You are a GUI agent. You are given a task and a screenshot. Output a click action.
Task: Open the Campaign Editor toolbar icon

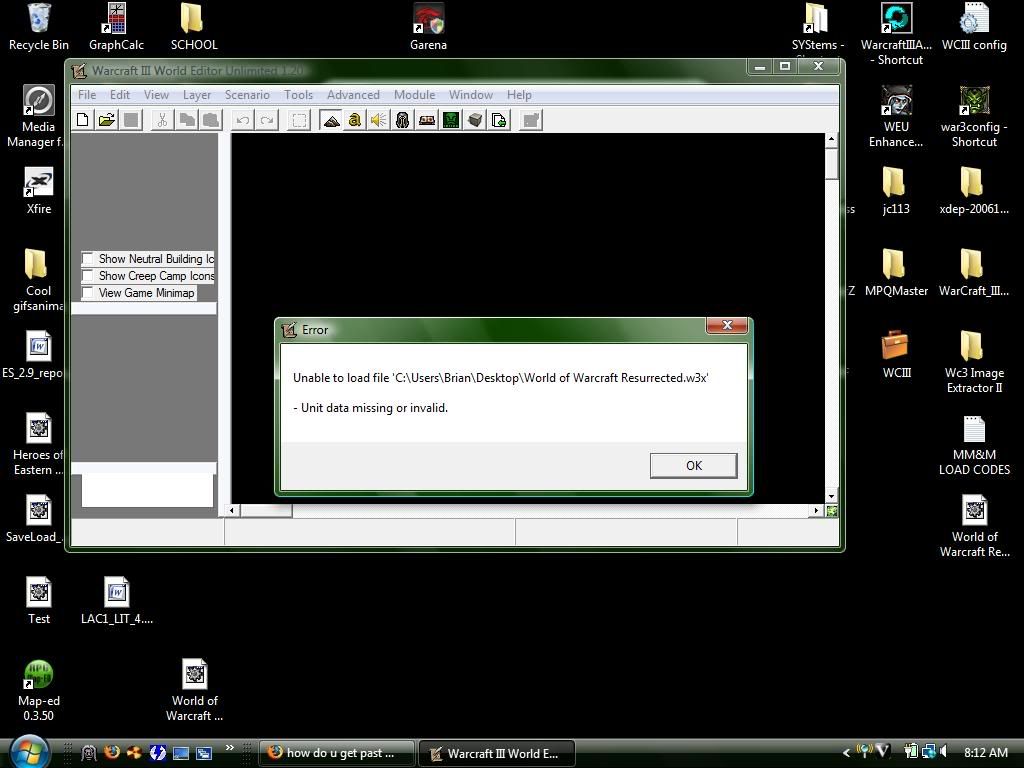pyautogui.click(x=427, y=120)
